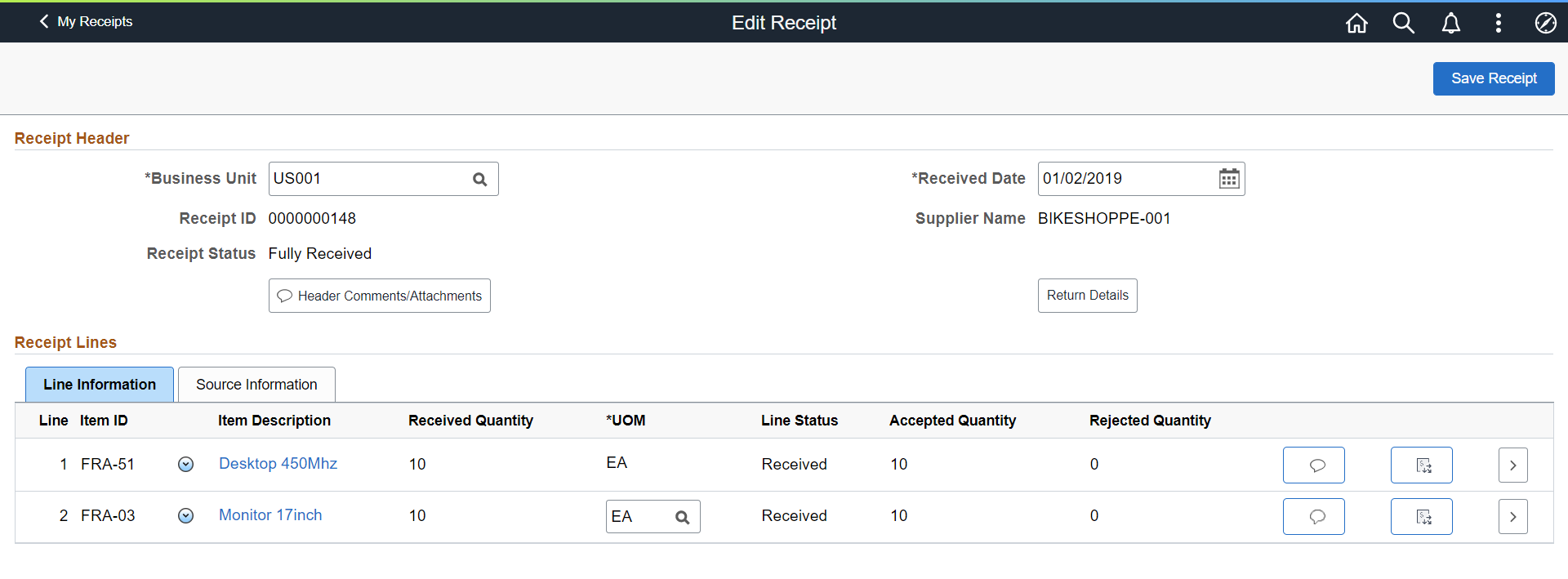Open the NavBar compass icon
Viewport: 1568px width, 579px height.
click(1546, 23)
